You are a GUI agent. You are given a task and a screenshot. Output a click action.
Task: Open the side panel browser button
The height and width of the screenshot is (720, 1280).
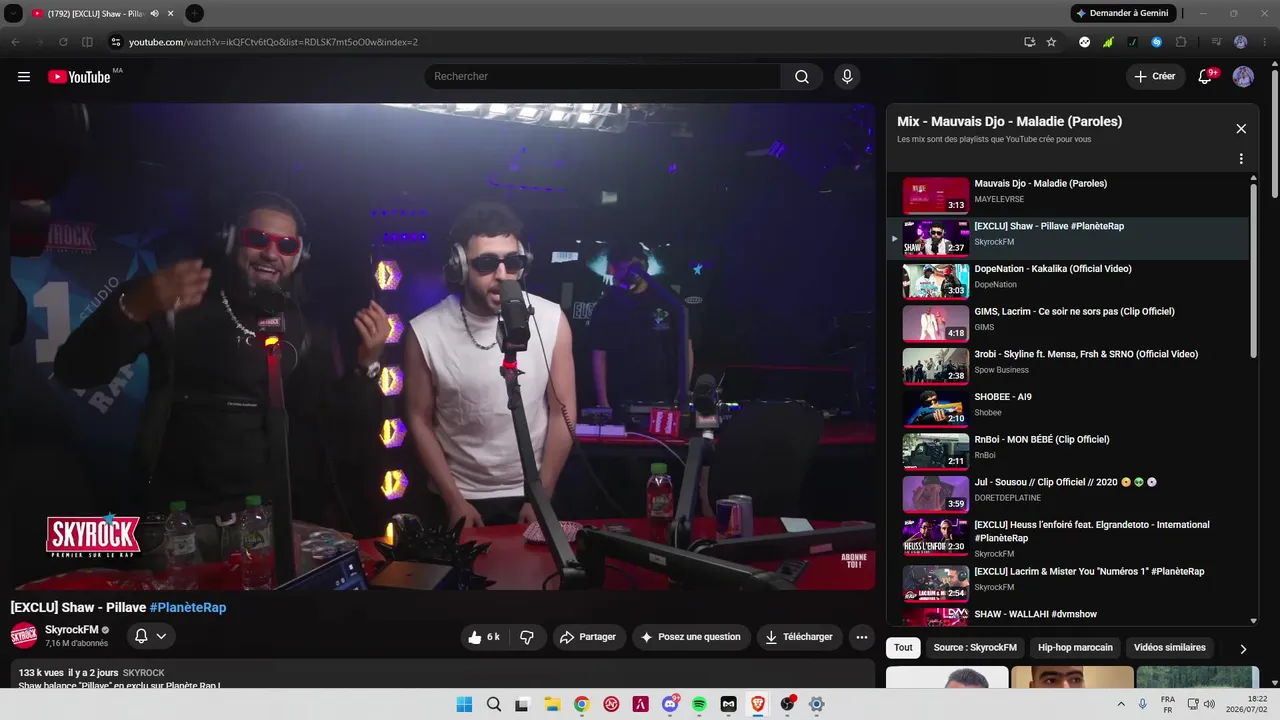(x=87, y=42)
